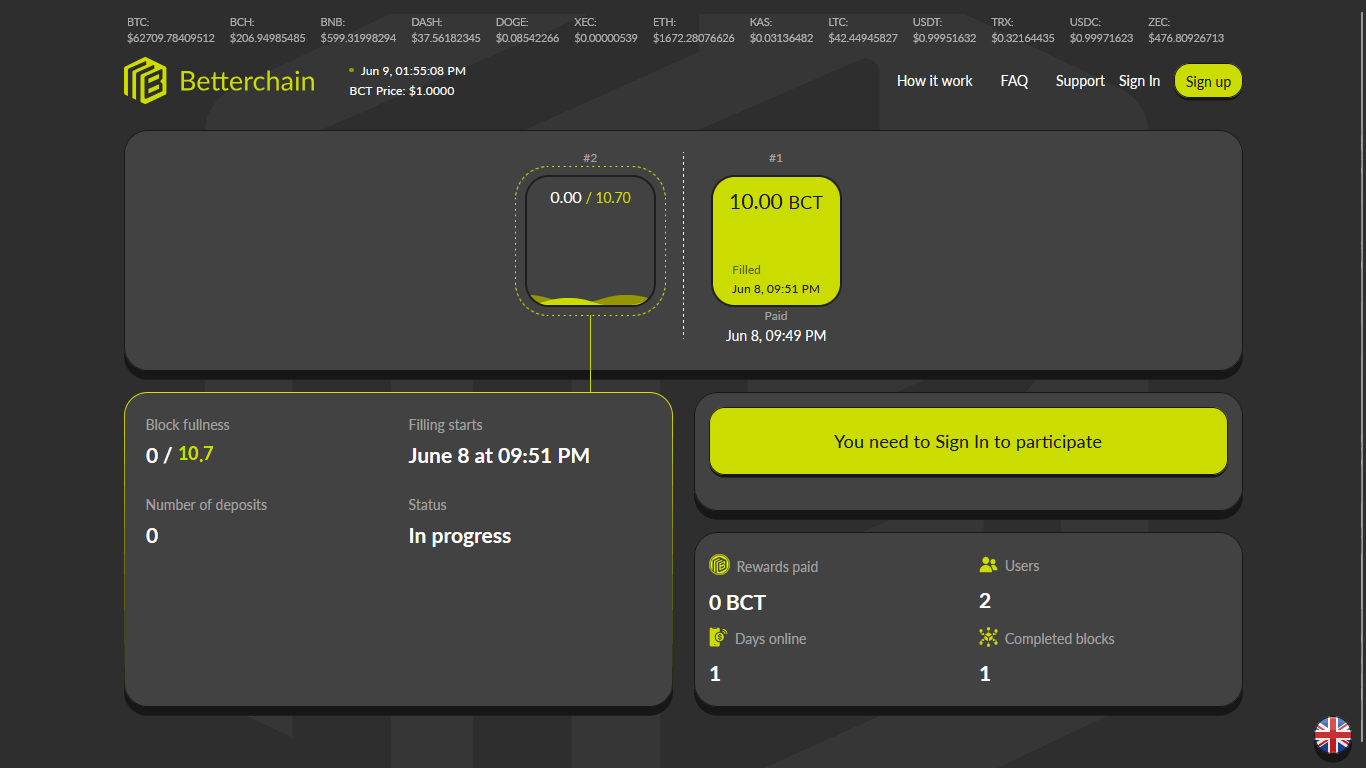This screenshot has width=1366, height=768.
Task: Open the How it work page
Action: [x=934, y=81]
